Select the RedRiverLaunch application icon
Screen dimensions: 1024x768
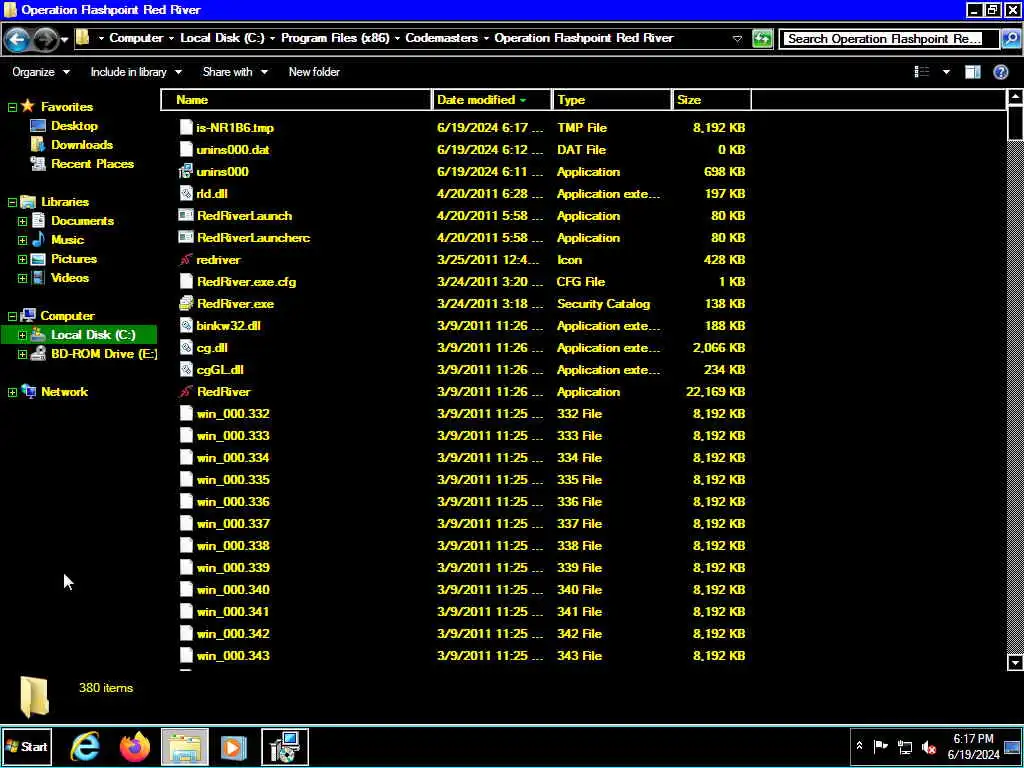pyautogui.click(x=186, y=216)
